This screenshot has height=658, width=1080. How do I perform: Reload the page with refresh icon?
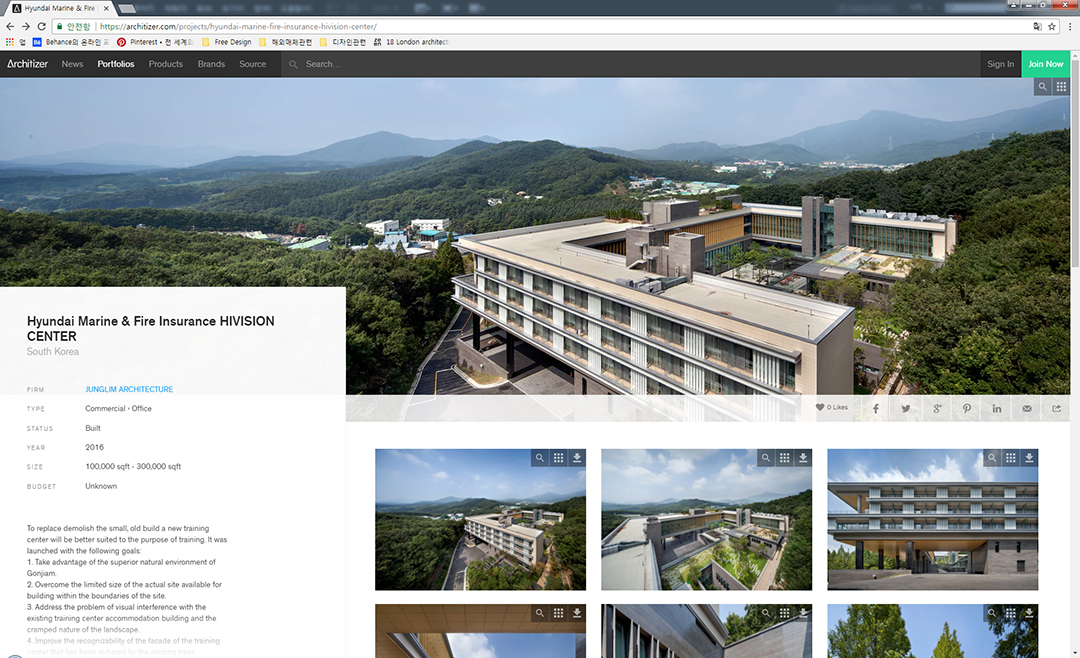pos(41,26)
